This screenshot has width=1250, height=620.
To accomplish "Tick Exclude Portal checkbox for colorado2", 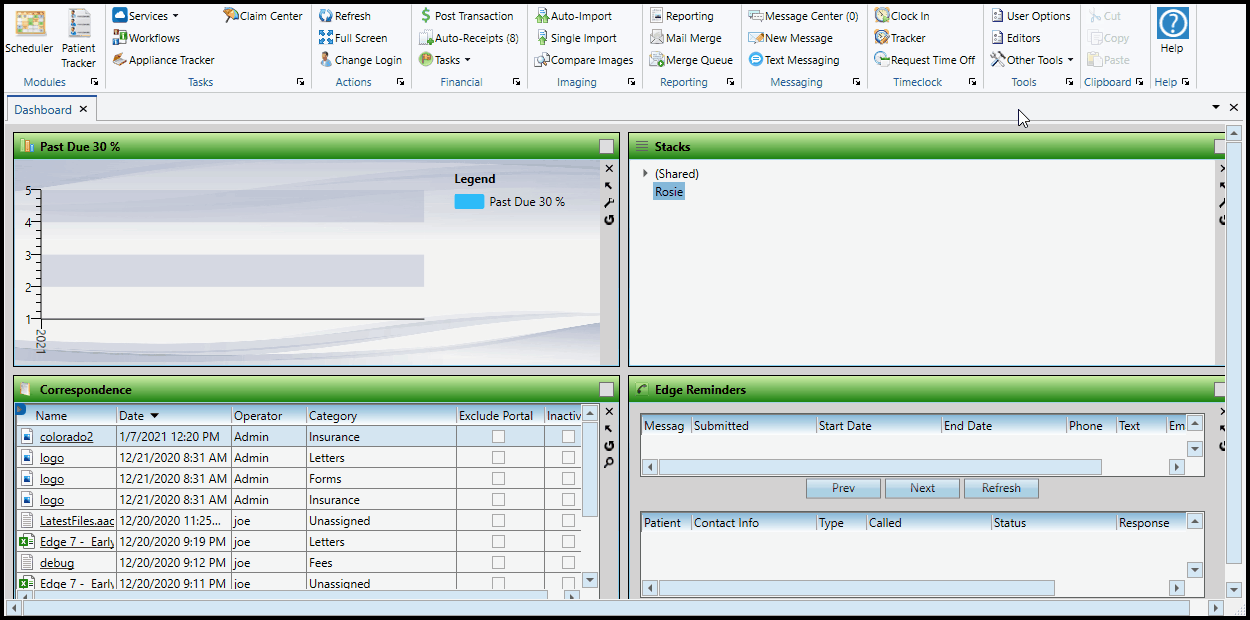I will (498, 437).
